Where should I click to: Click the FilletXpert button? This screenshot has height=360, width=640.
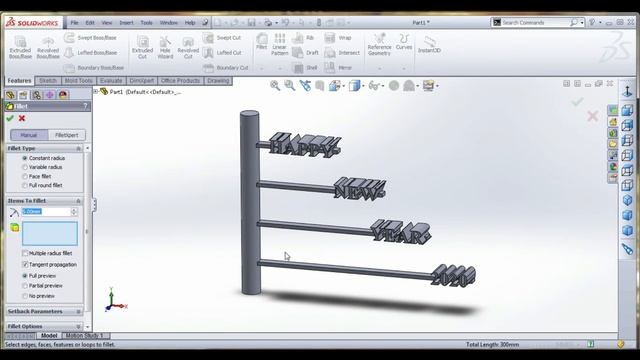pyautogui.click(x=67, y=135)
